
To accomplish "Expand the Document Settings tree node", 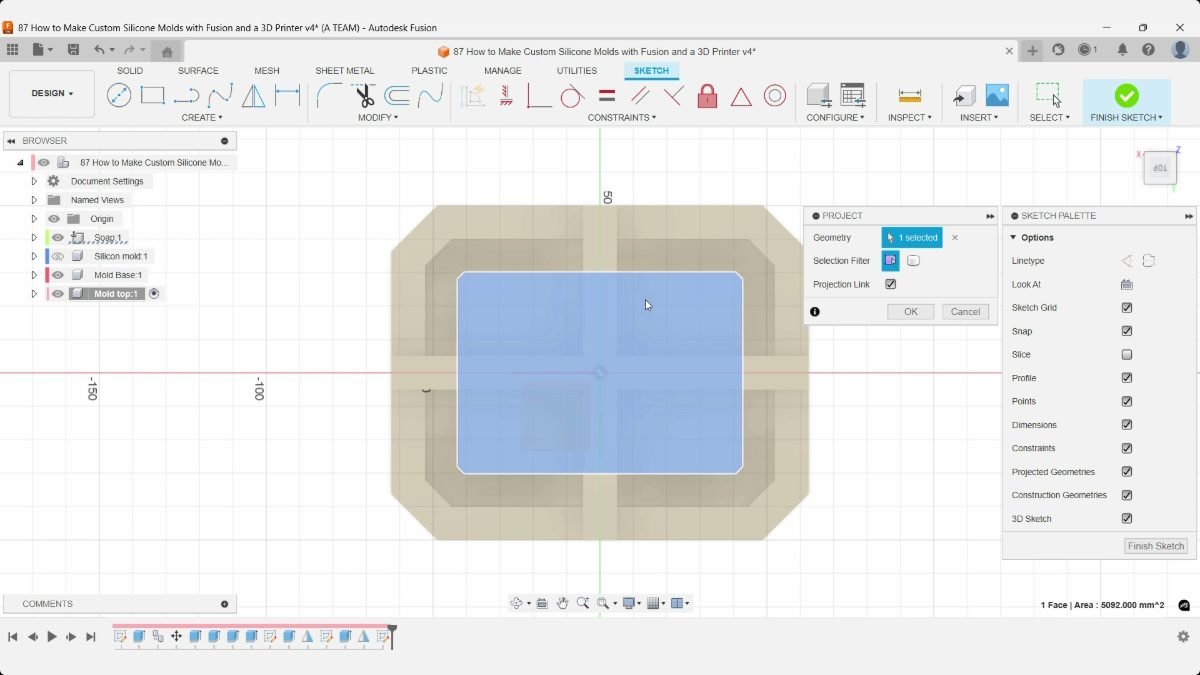I will (34, 181).
